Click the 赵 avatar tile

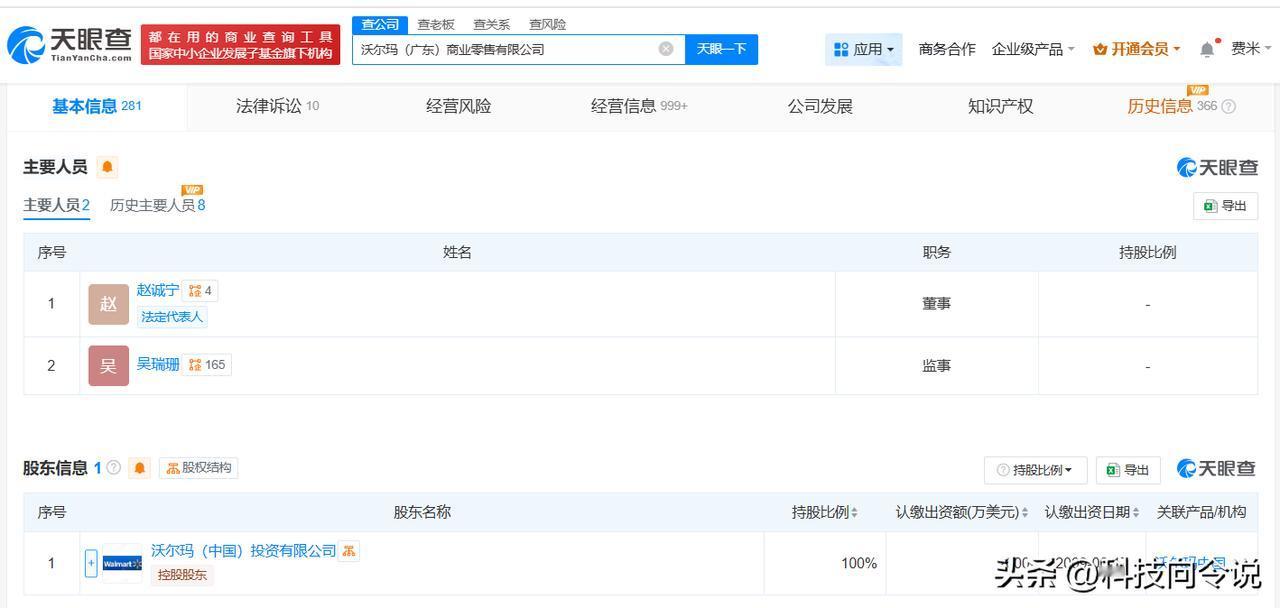[108, 304]
